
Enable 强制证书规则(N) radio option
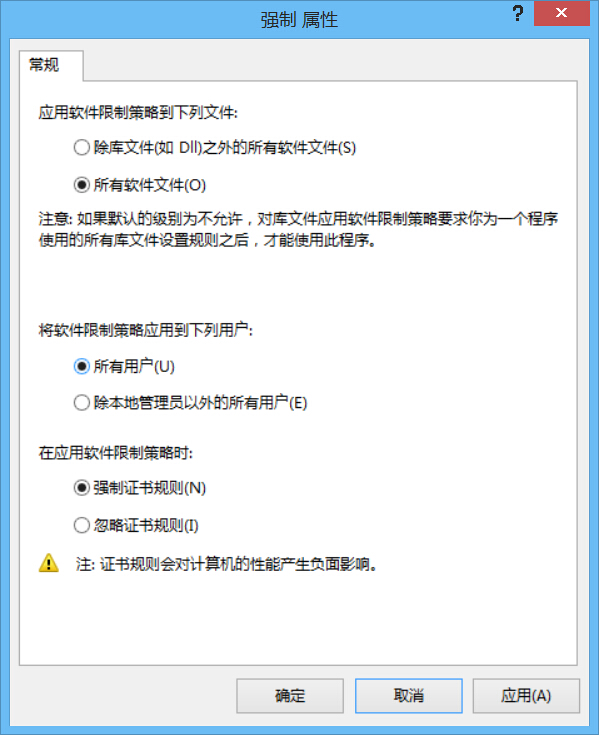pos(140,488)
